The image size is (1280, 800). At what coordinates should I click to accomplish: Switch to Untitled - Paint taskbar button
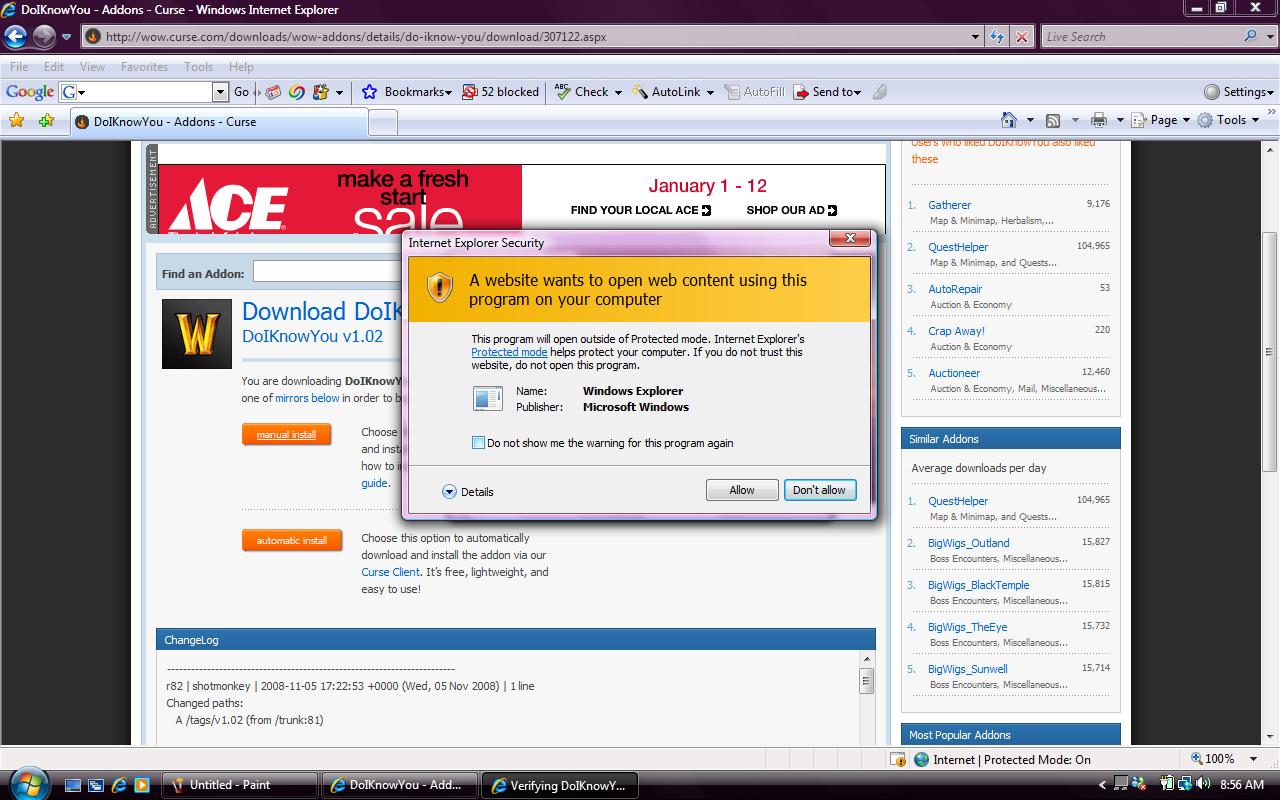tap(240, 785)
